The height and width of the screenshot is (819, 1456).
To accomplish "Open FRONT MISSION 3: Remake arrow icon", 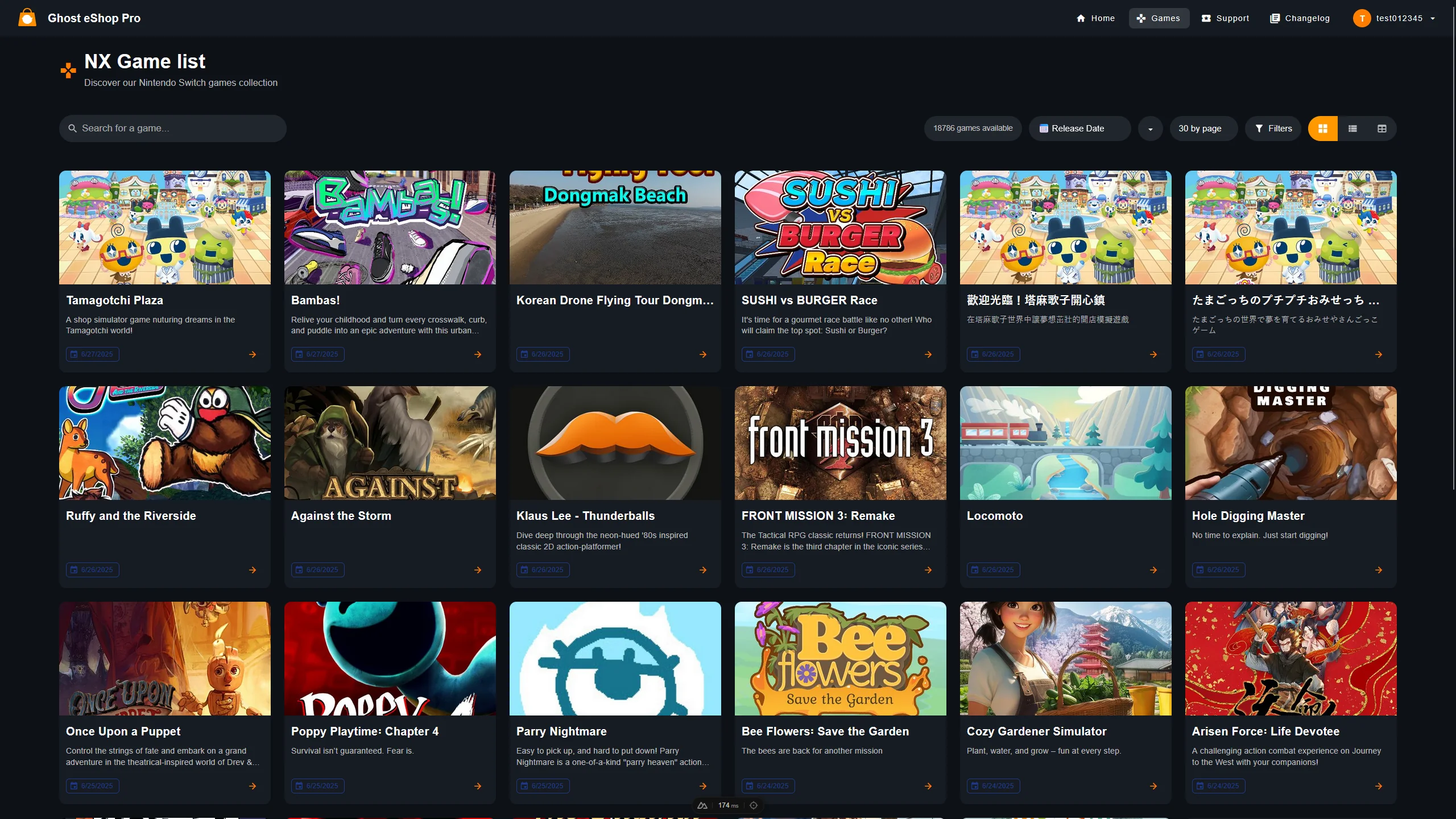I will (x=928, y=570).
